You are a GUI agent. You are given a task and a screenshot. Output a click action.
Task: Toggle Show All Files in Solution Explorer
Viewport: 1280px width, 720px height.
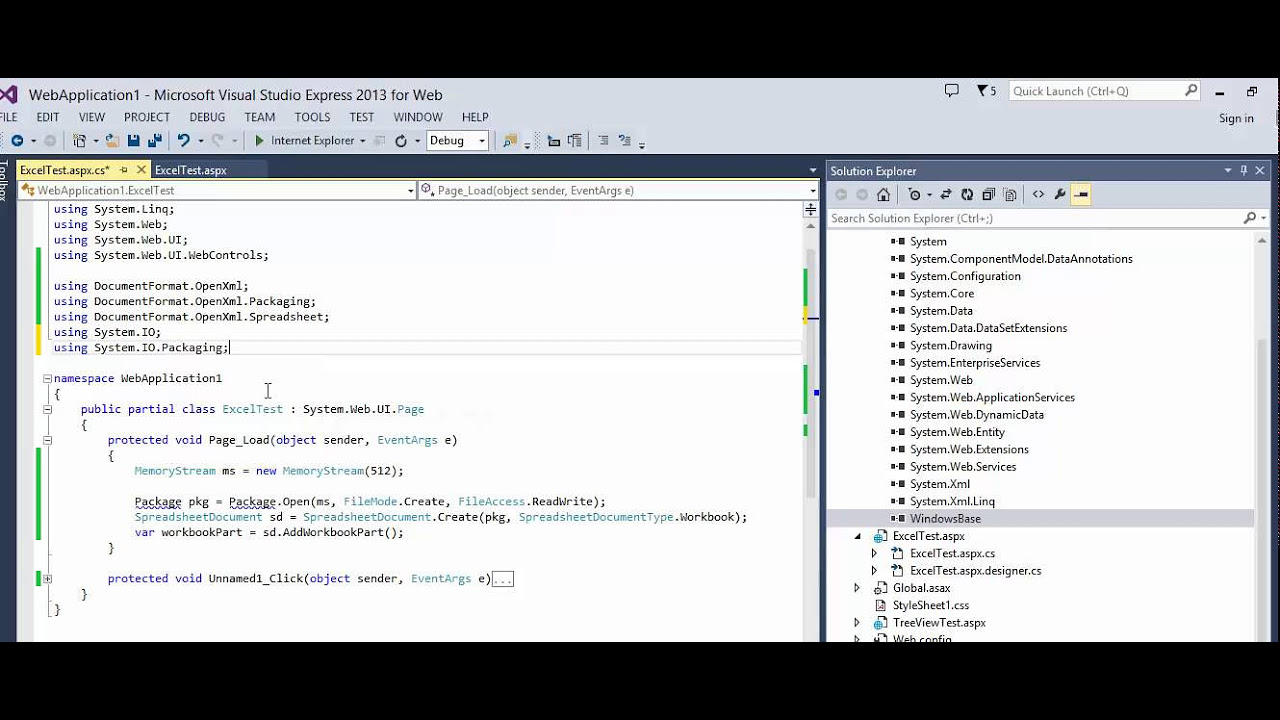click(x=1010, y=195)
